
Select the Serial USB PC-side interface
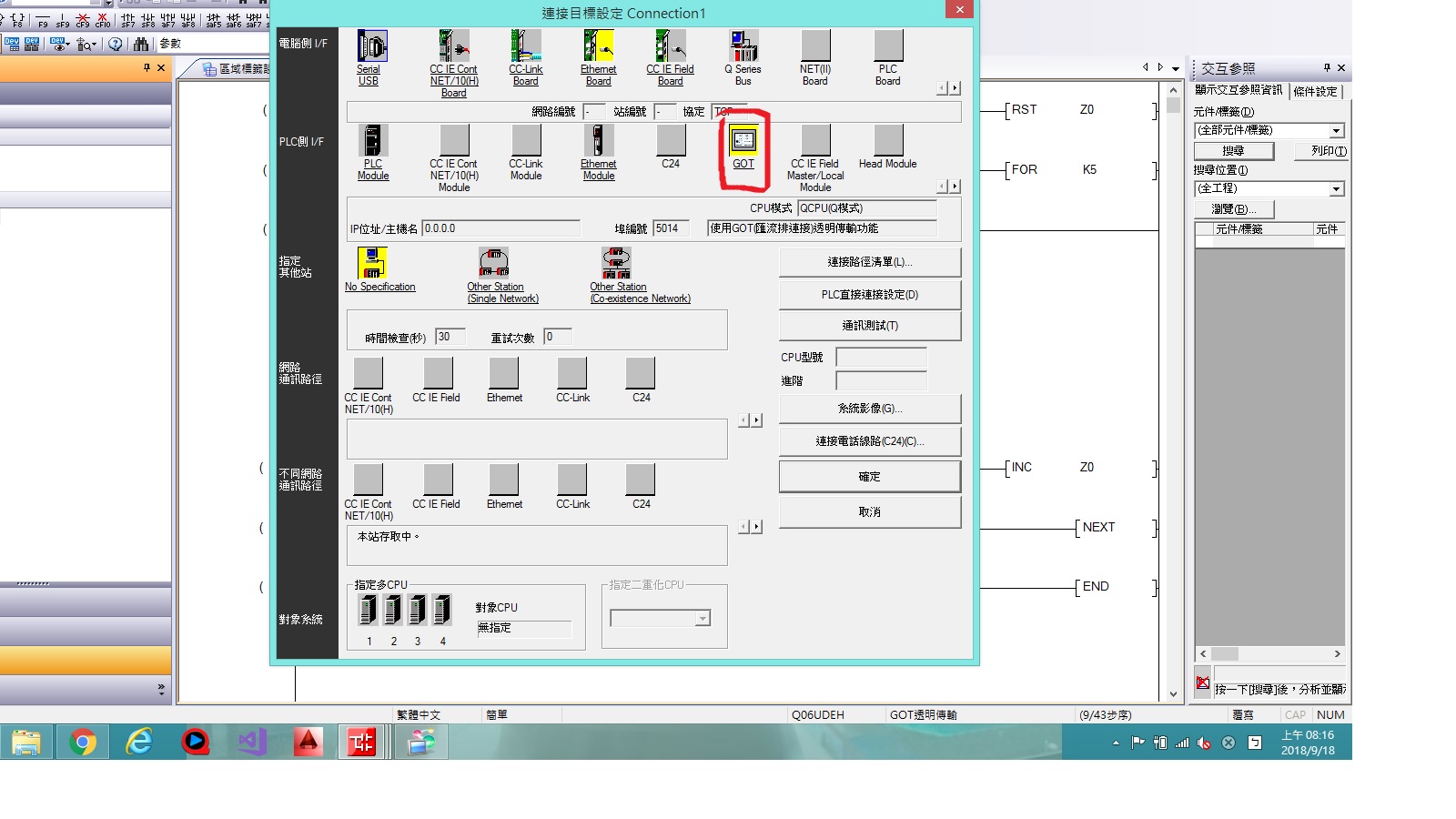(x=371, y=46)
